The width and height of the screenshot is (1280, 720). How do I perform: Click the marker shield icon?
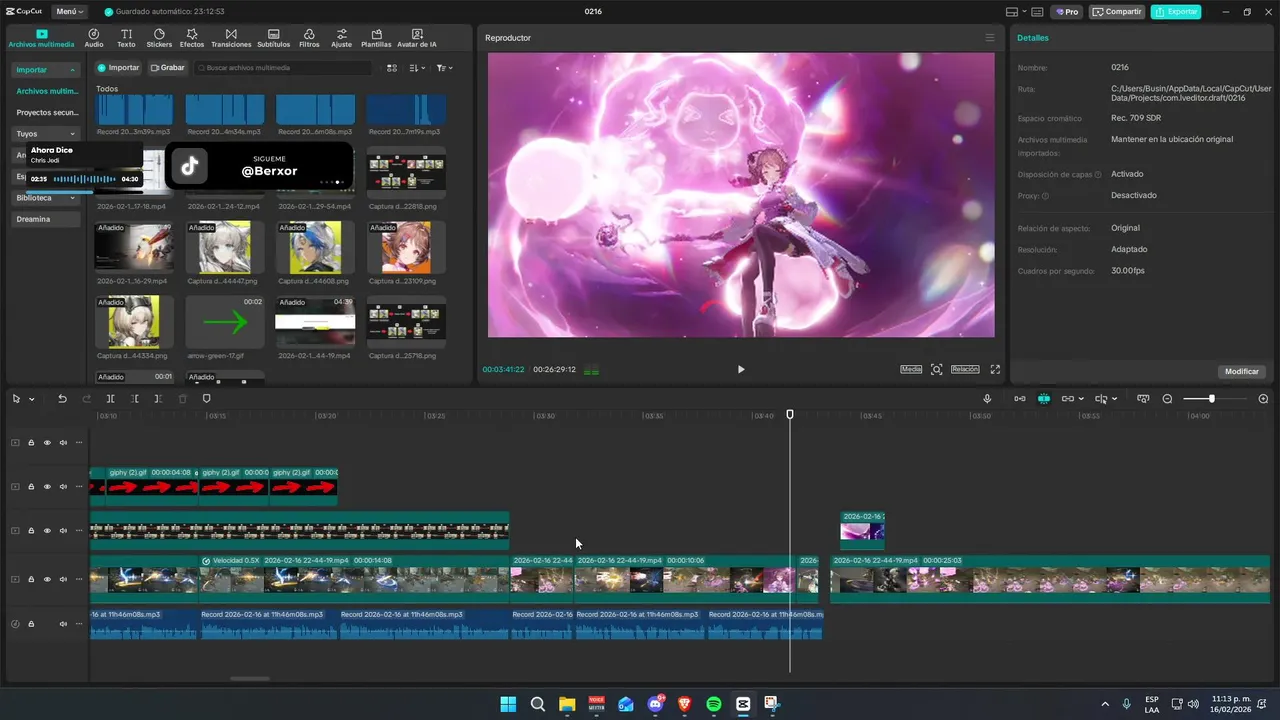pos(207,399)
